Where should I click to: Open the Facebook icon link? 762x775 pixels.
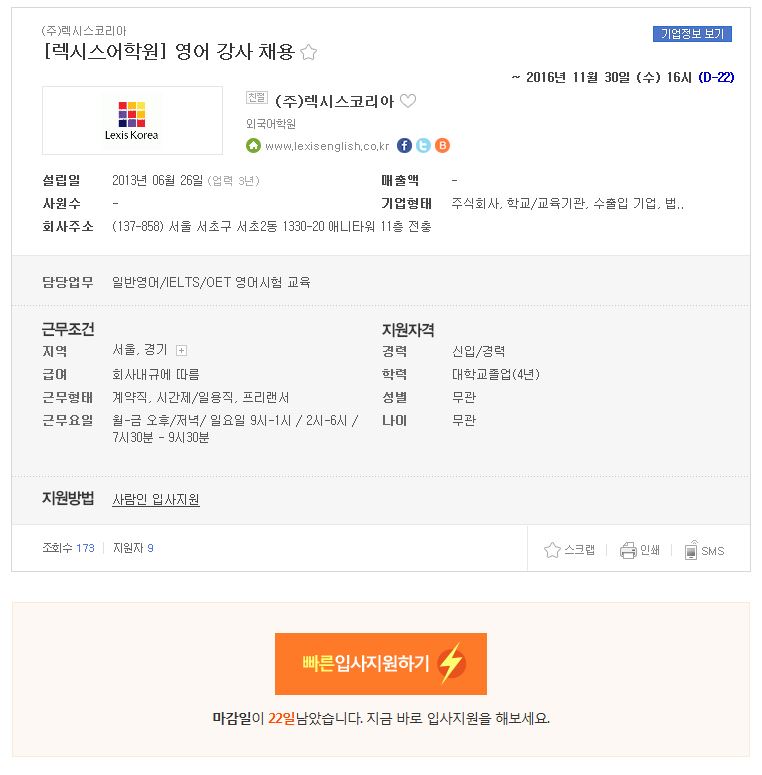point(404,145)
